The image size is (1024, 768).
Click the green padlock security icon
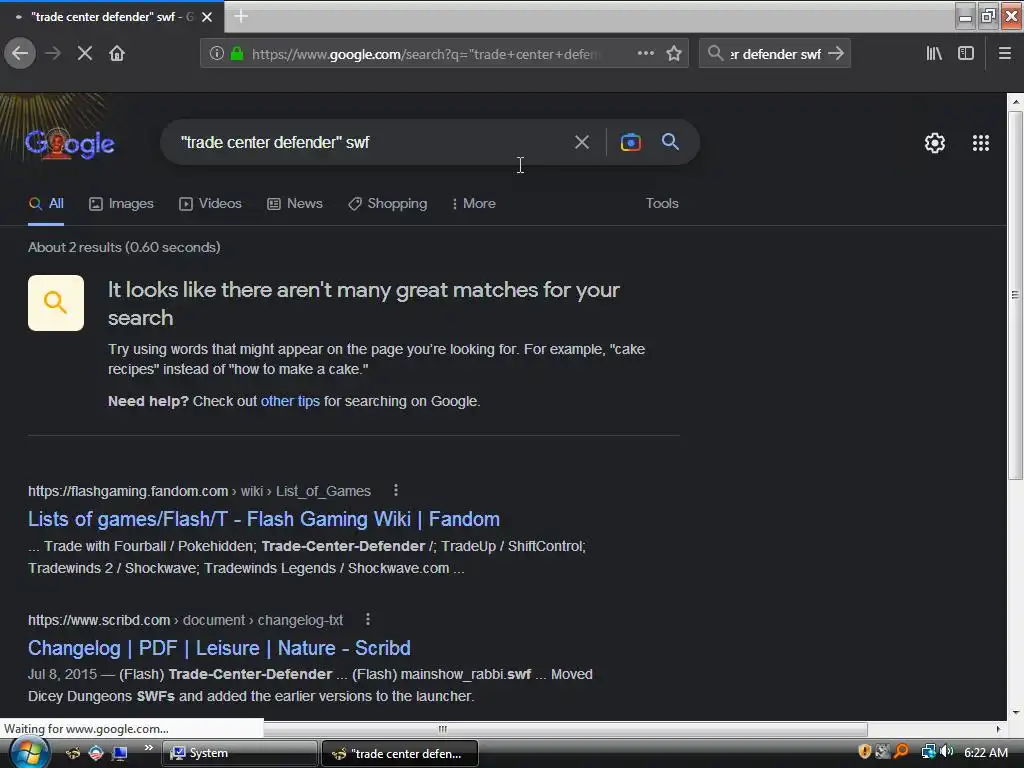pyautogui.click(x=237, y=54)
